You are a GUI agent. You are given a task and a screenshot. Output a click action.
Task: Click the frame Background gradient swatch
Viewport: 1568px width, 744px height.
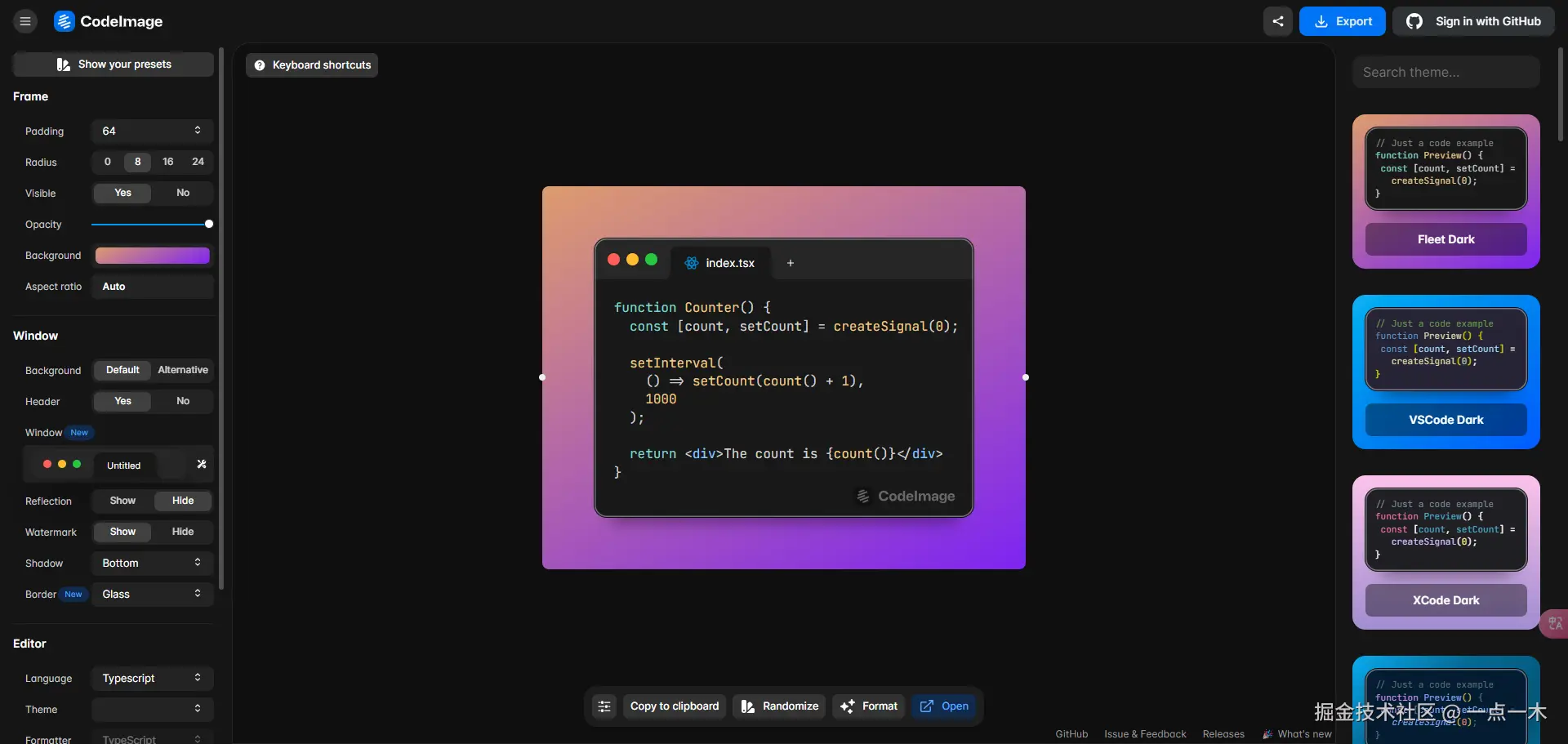pos(151,256)
